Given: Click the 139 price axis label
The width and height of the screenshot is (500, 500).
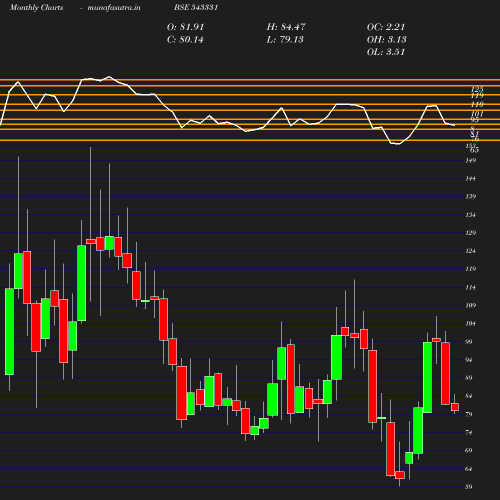Looking at the screenshot, I should [470, 197].
